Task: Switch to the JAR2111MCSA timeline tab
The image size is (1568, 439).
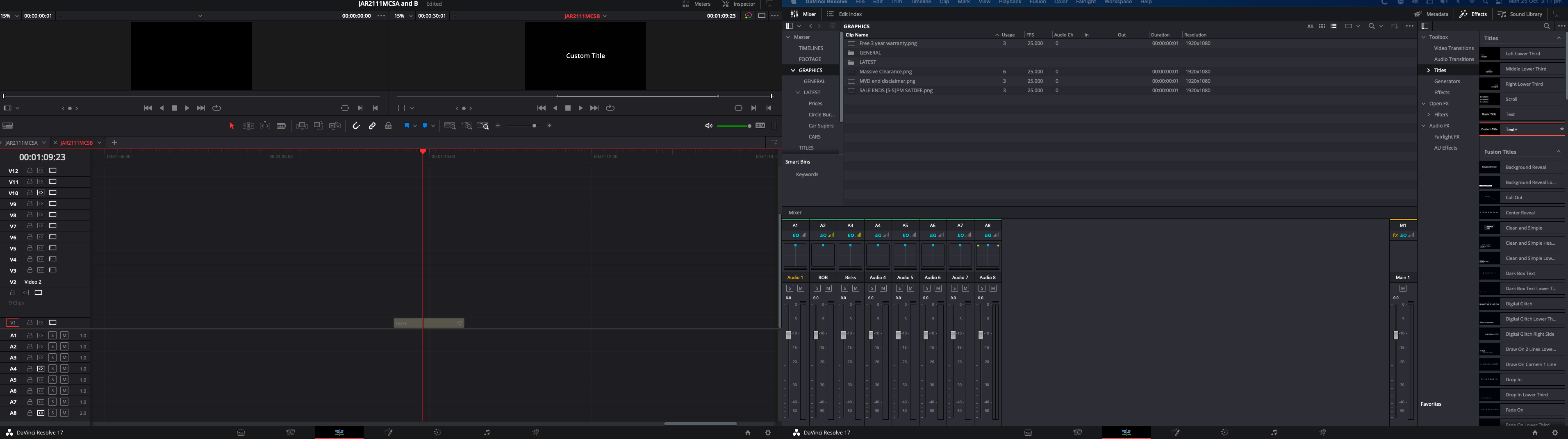Action: (x=22, y=143)
